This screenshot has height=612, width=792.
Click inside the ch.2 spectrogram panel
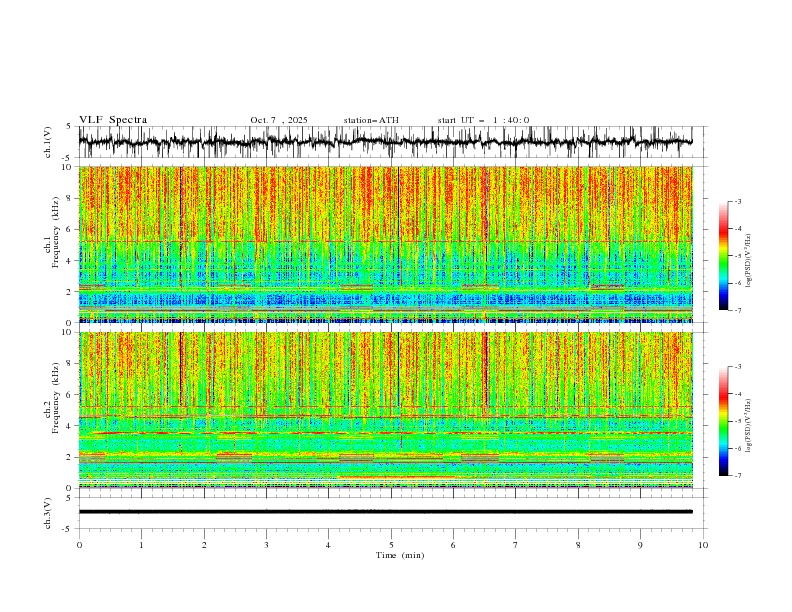pos(385,410)
